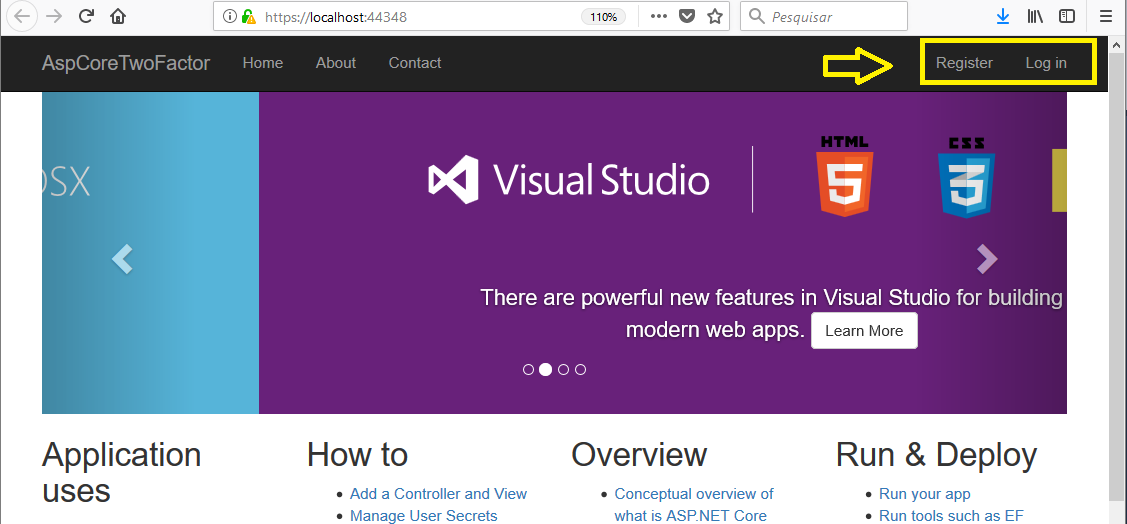The image size is (1127, 524).
Task: Go to previous carousel slide chevron
Action: 122,259
